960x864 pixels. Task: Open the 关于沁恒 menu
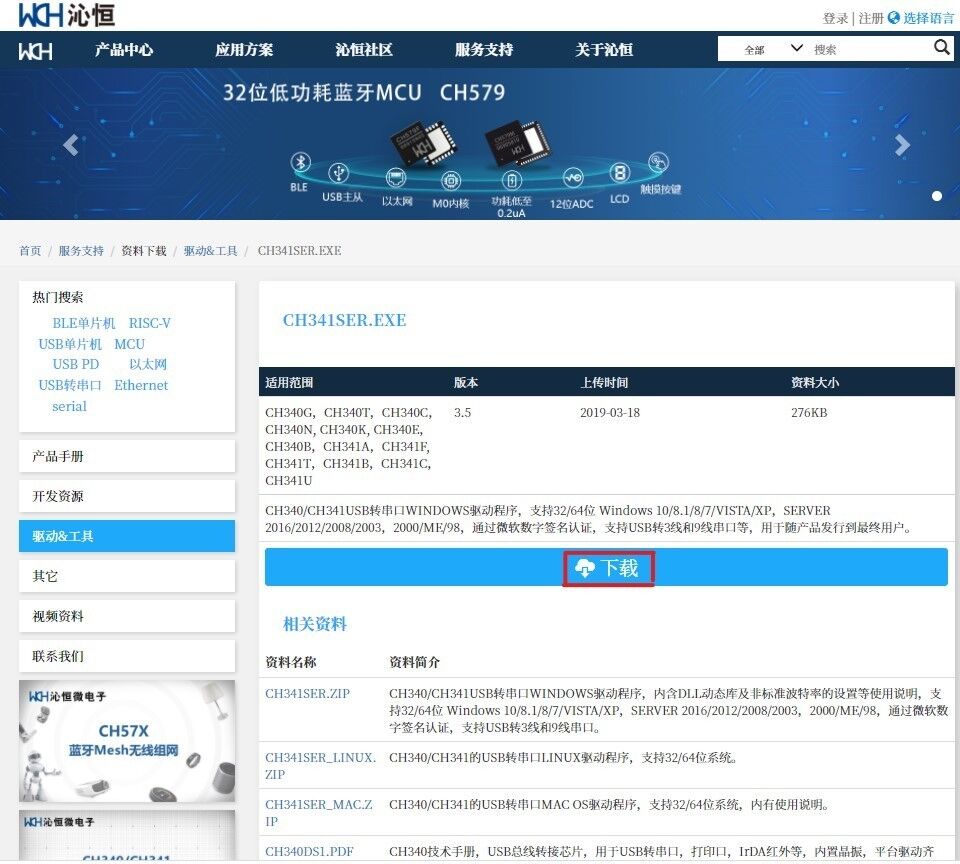pyautogui.click(x=604, y=50)
